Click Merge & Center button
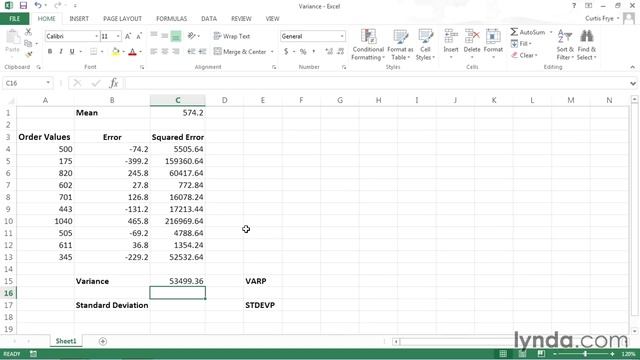 (240, 51)
